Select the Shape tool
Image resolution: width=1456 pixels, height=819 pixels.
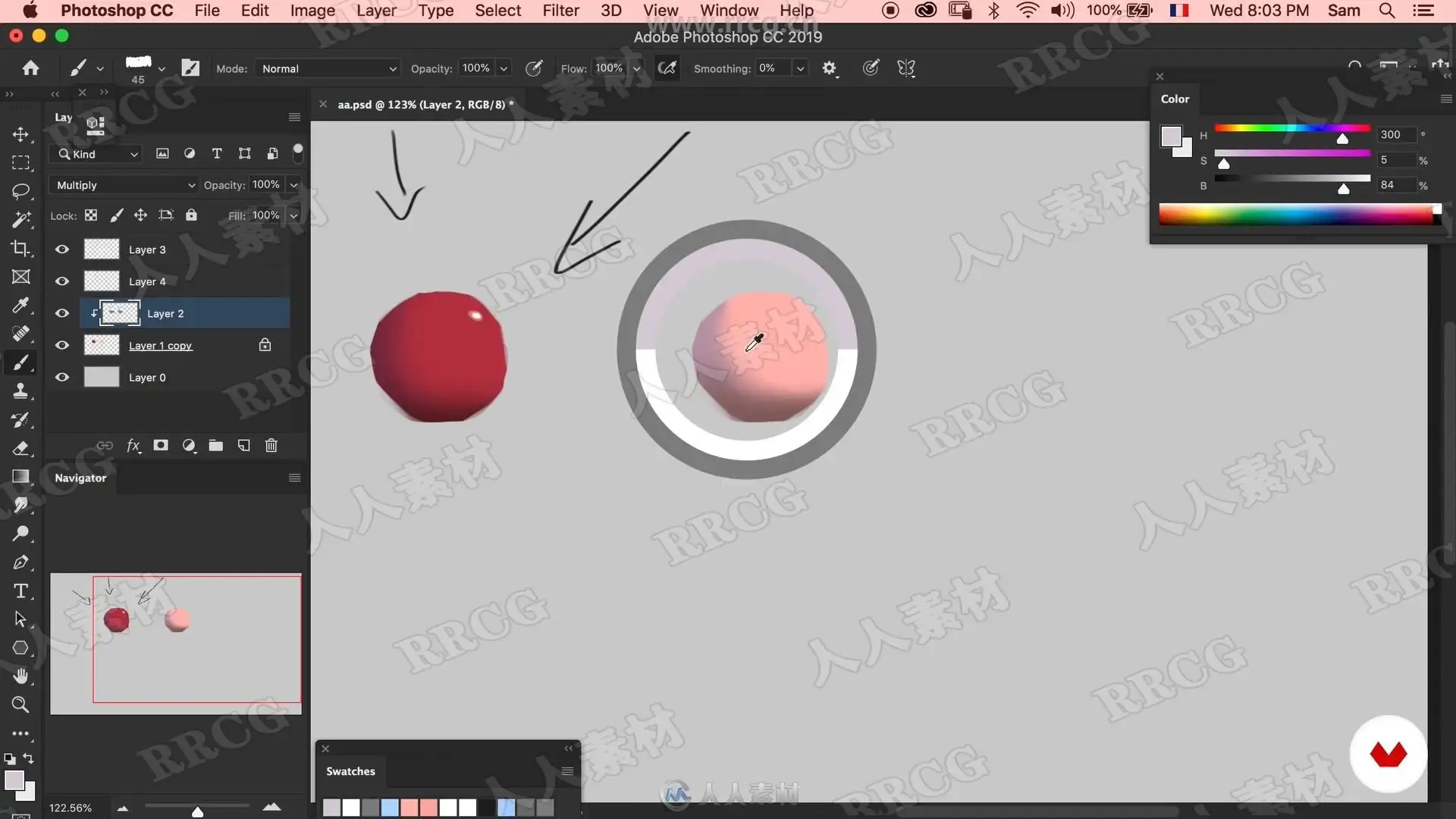point(20,648)
